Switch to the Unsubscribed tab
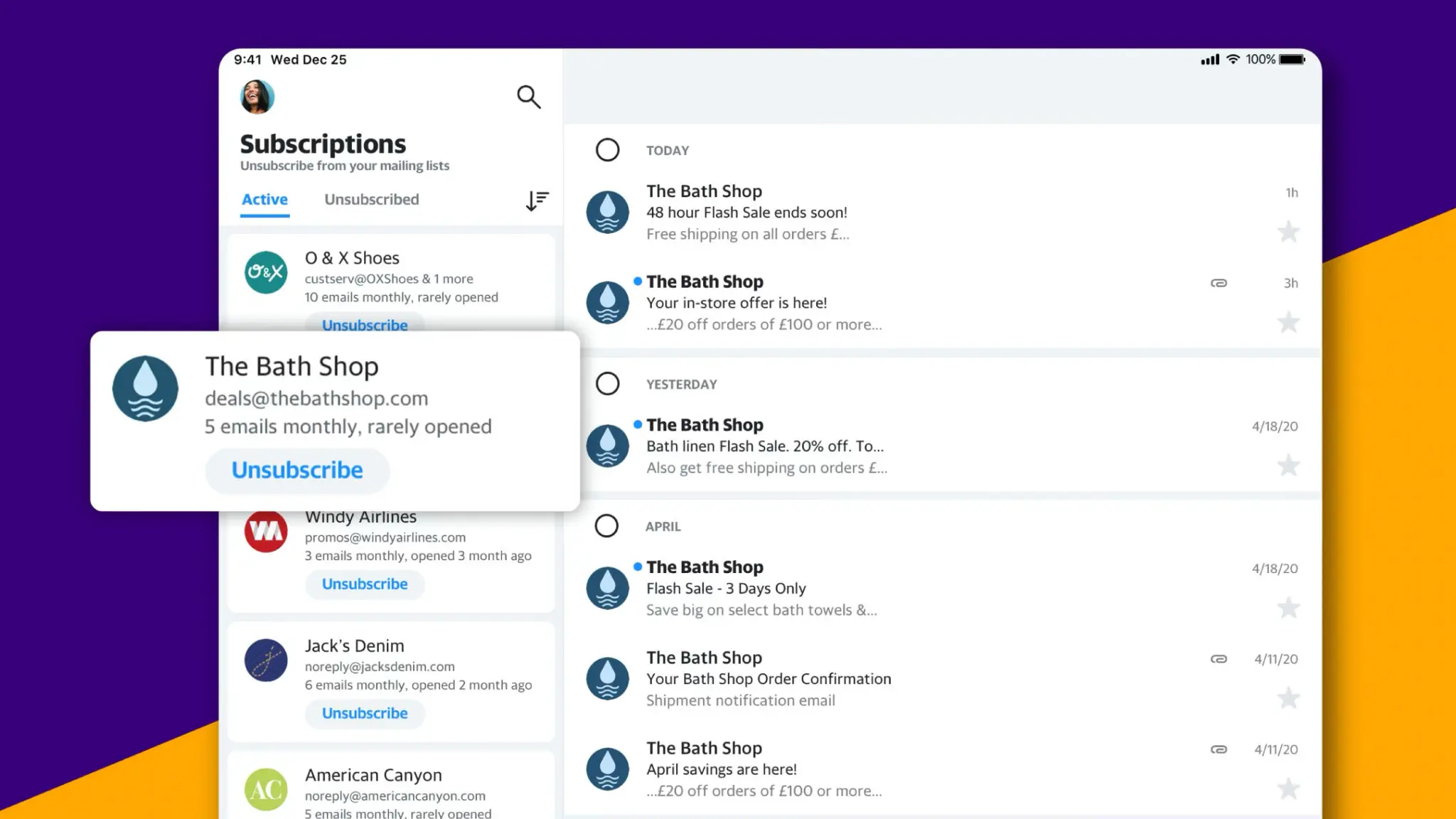This screenshot has height=819, width=1456. (x=371, y=199)
